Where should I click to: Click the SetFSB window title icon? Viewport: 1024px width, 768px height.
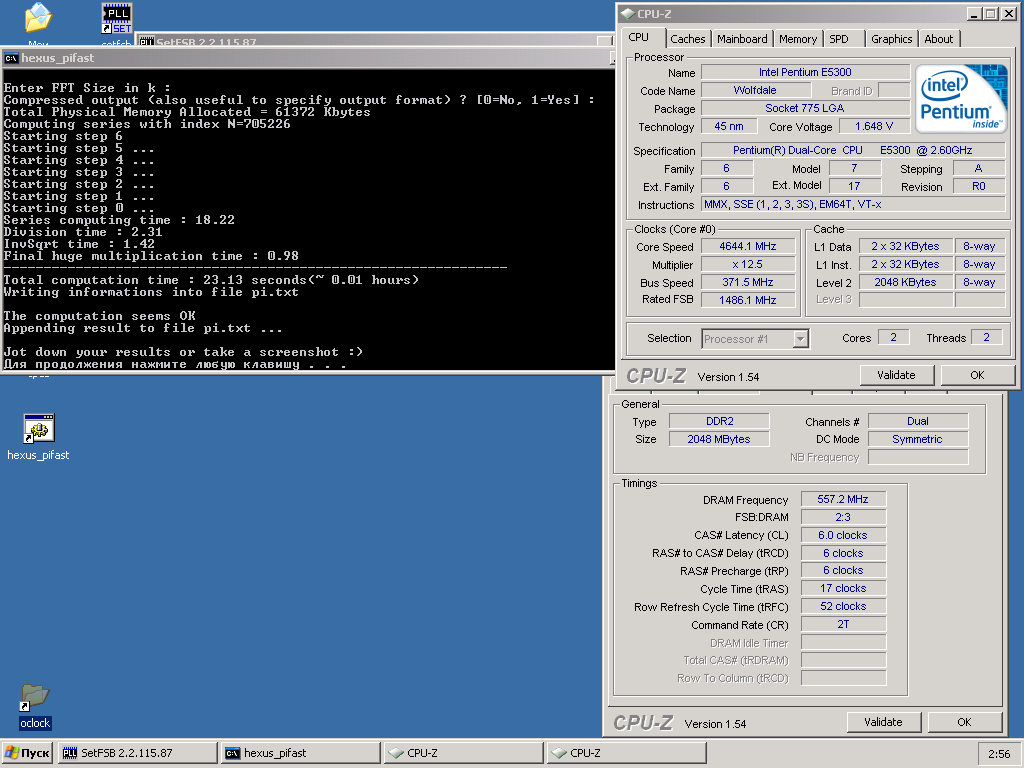pyautogui.click(x=146, y=42)
